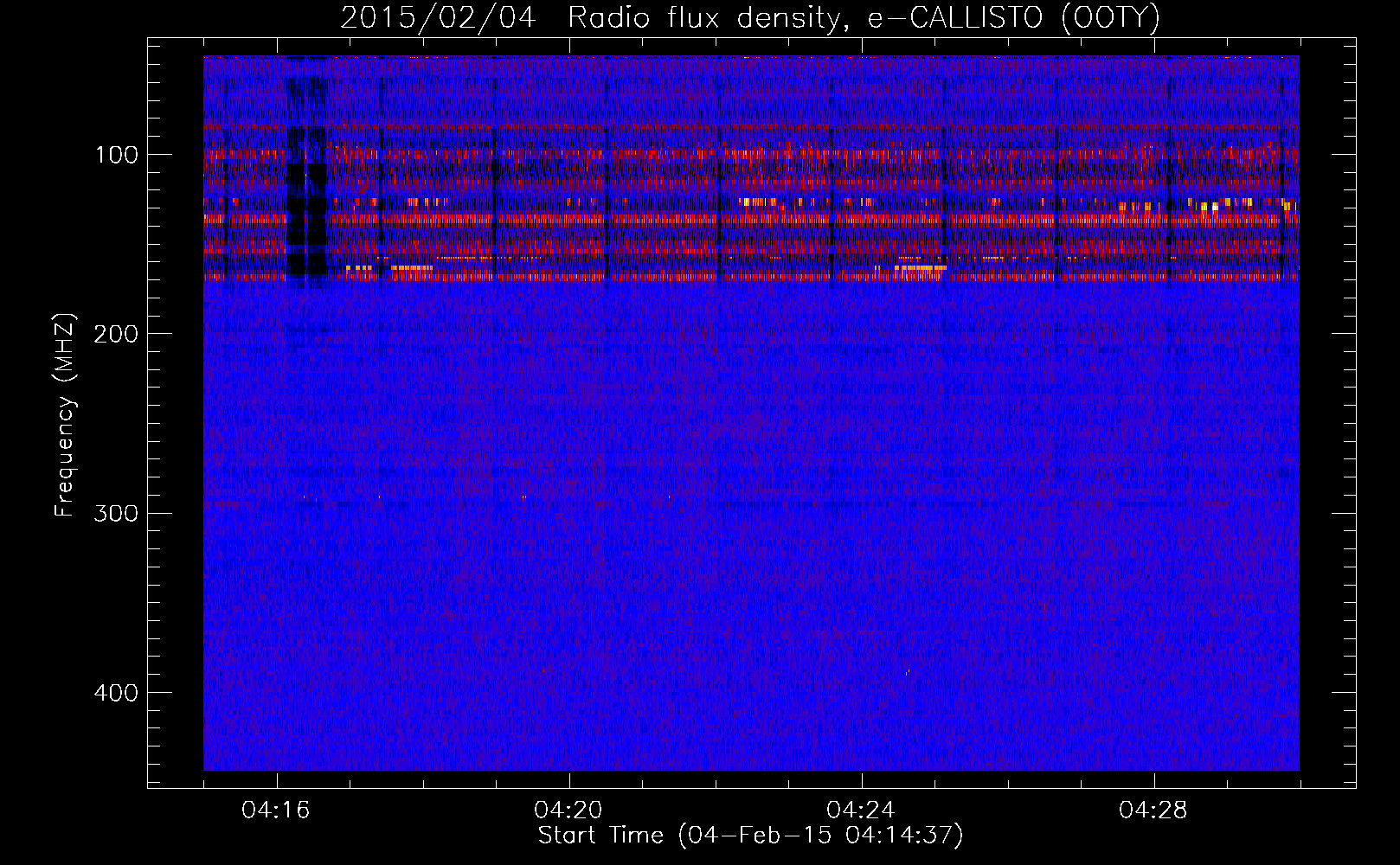Click the 'Frequency (MHZ)' y-axis label
Image resolution: width=1400 pixels, height=865 pixels.
tap(65, 415)
